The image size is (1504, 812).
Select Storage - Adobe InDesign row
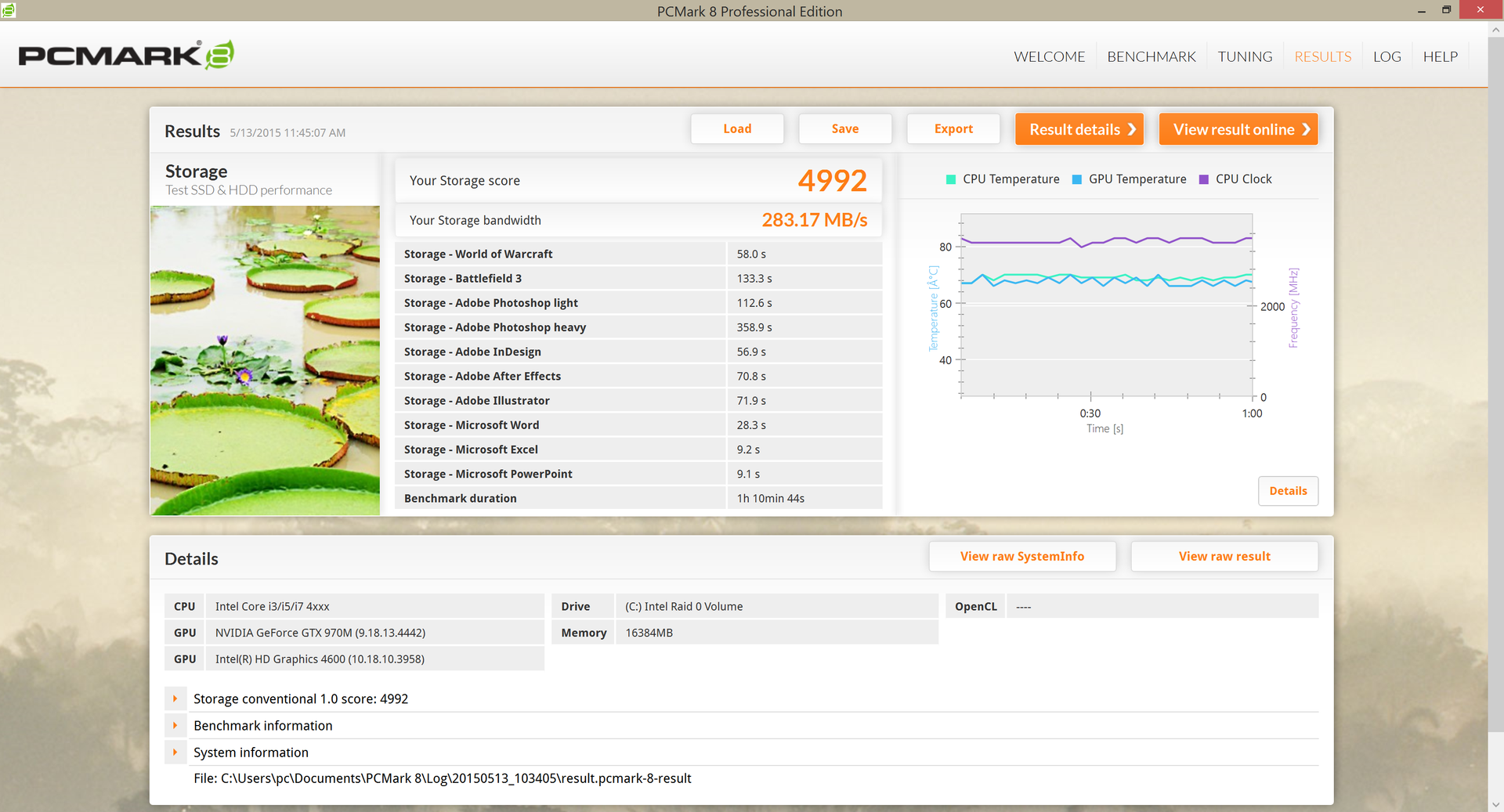tap(638, 352)
